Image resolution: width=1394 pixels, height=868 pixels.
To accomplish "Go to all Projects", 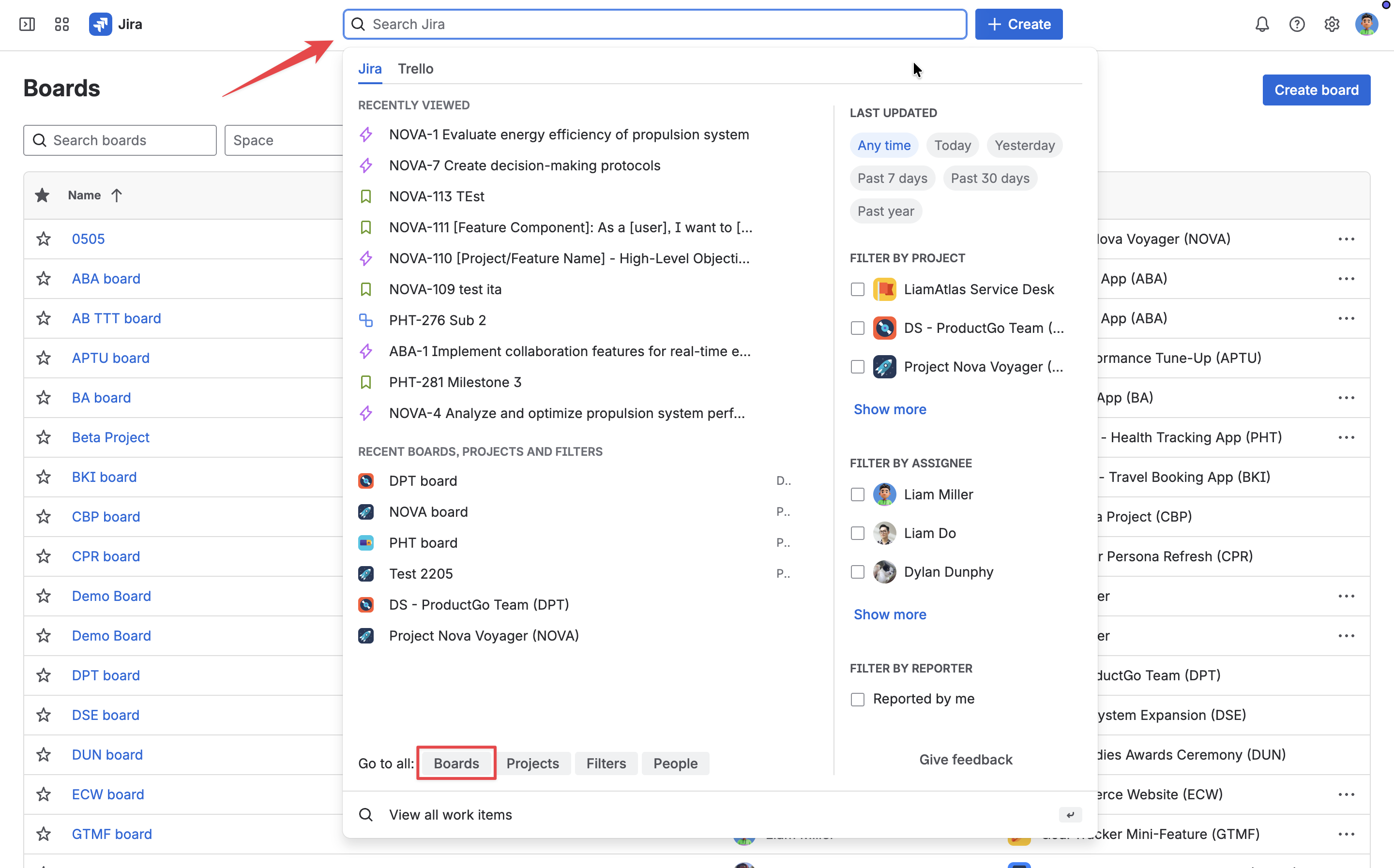I will [x=532, y=763].
